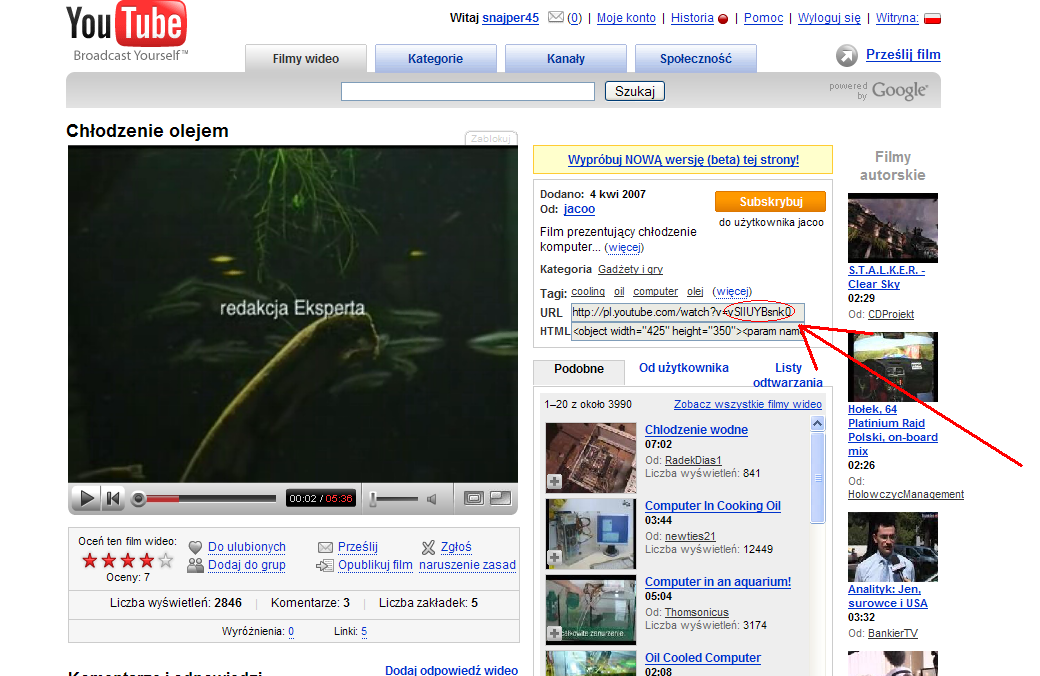Expand tags with the więcej link

[x=732, y=291]
